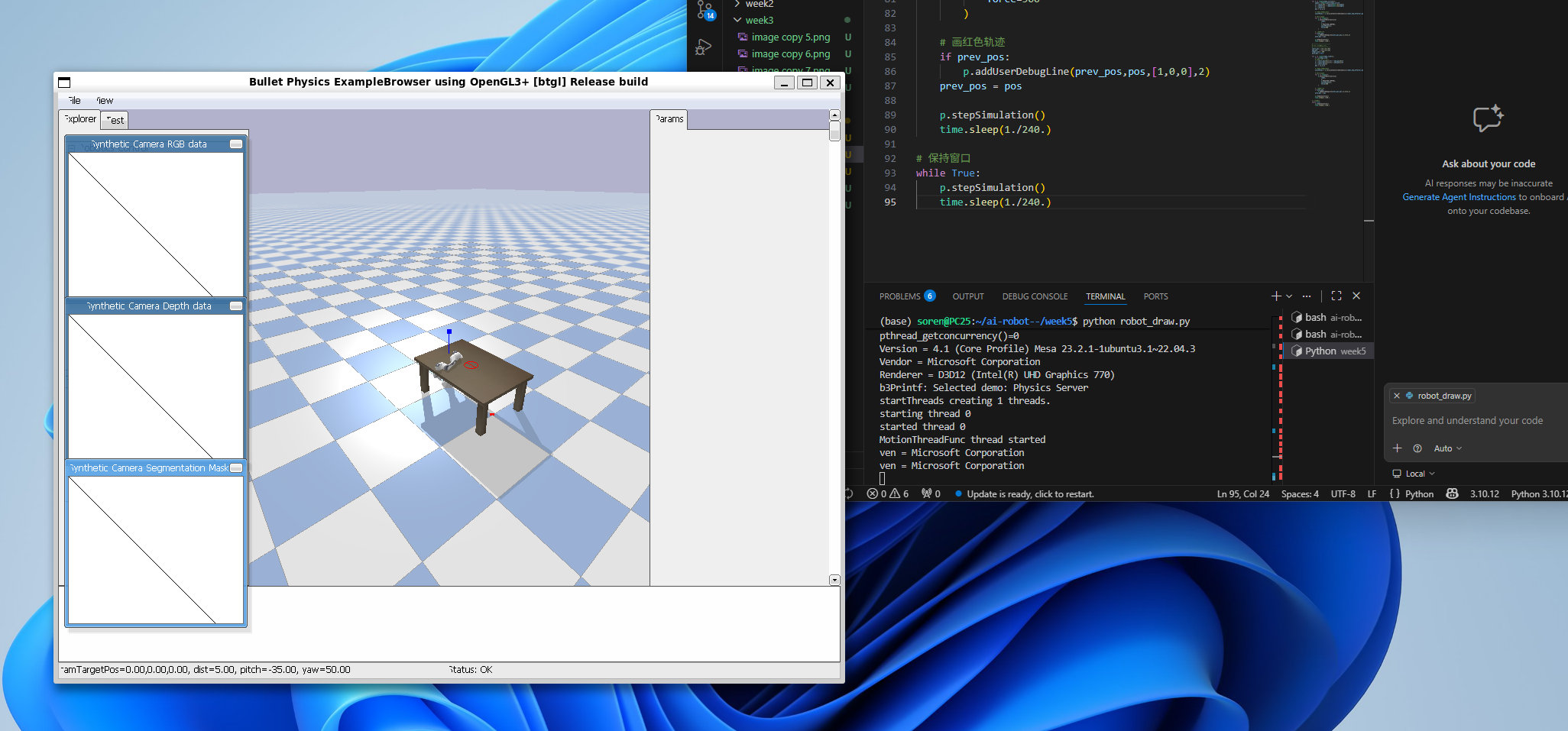Click Update is ready, click to restart

click(x=1030, y=494)
